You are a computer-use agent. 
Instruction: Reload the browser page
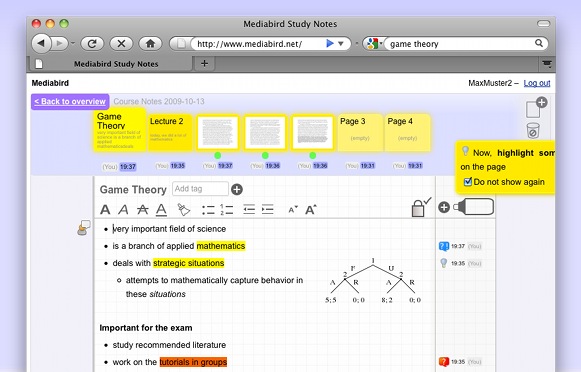(92, 44)
